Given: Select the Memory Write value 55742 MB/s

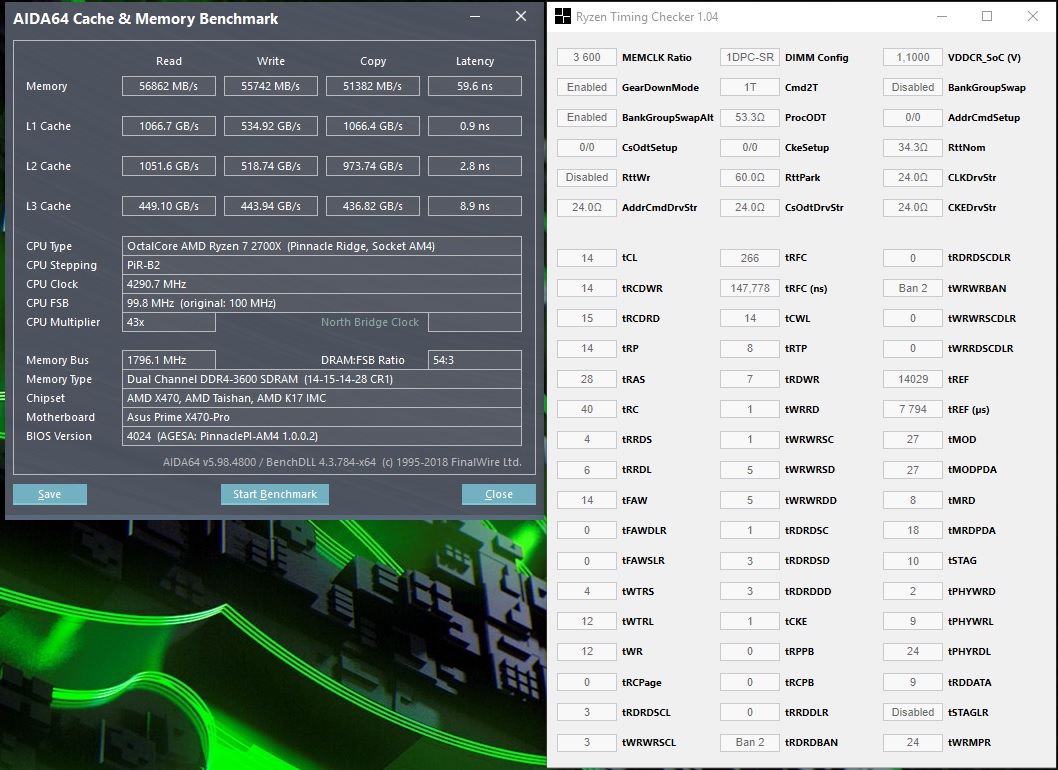Looking at the screenshot, I should click(271, 86).
